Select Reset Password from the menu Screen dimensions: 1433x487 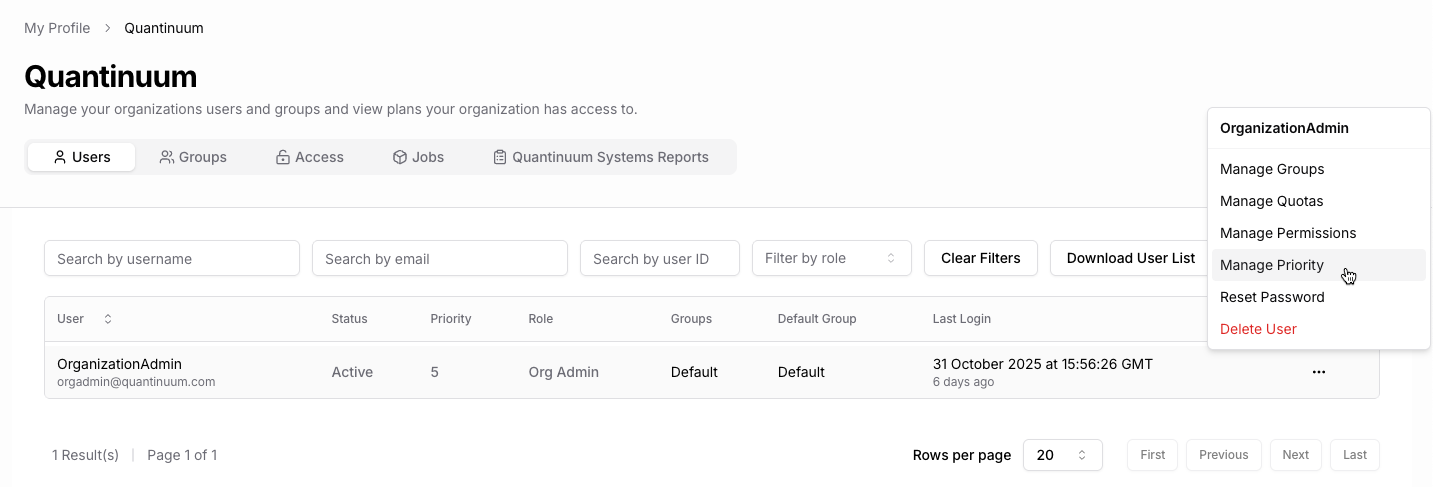[x=1272, y=297]
